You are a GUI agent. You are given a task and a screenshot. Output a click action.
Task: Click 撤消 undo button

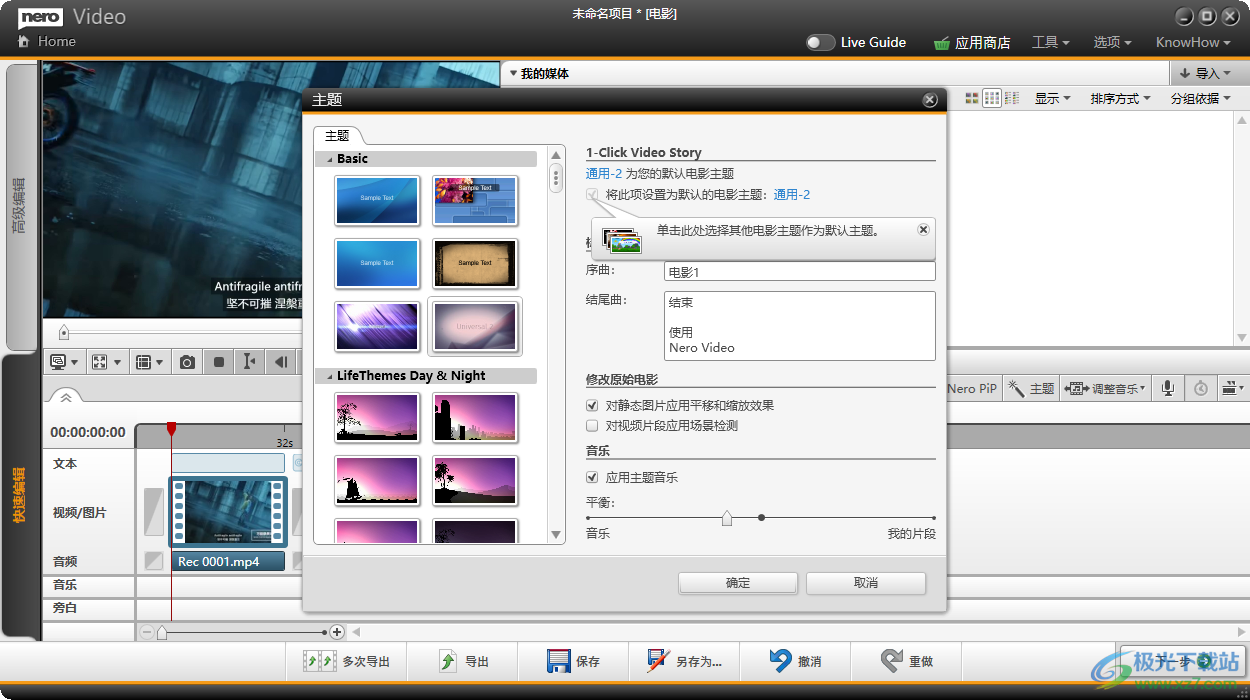[796, 661]
